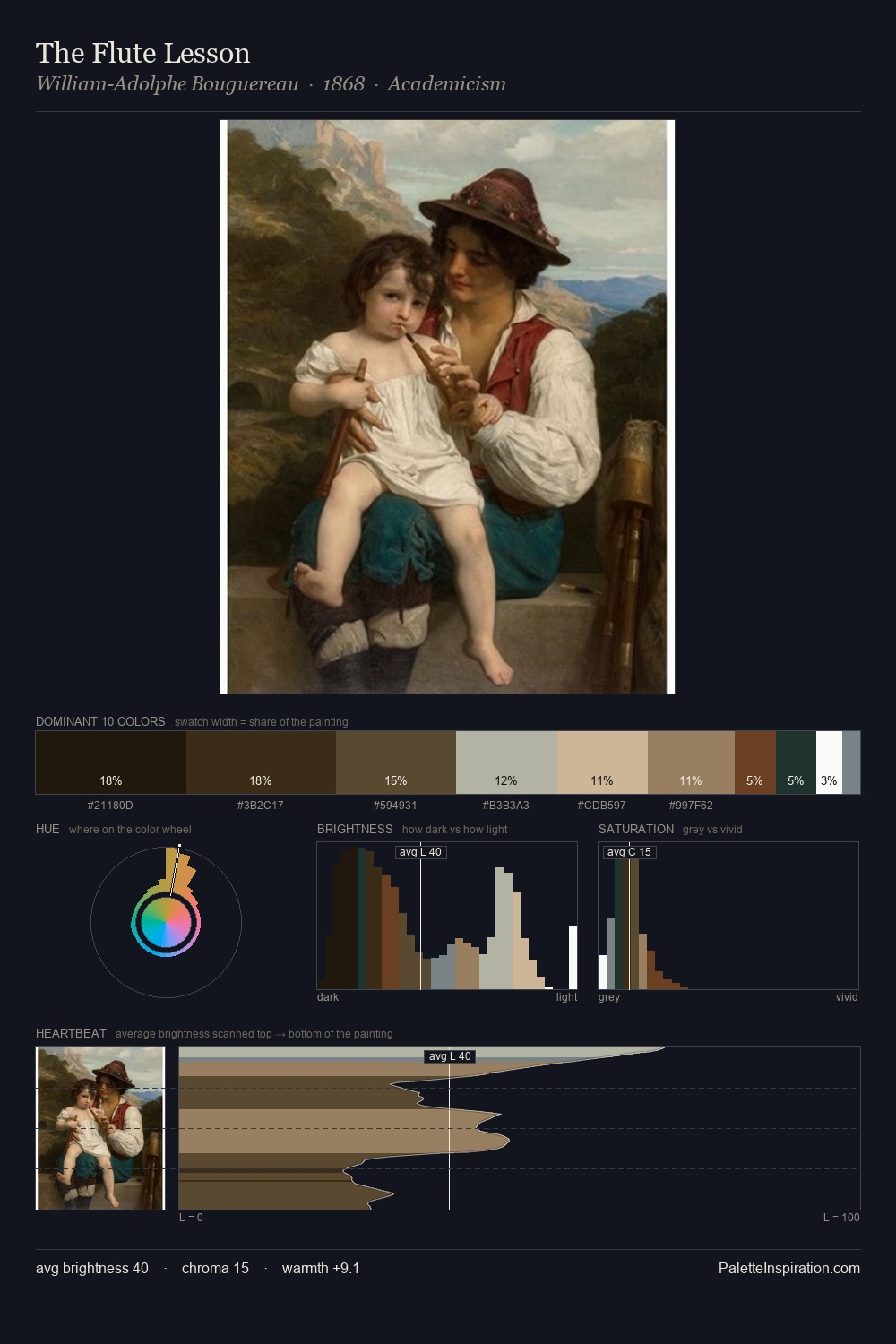Select the rust brown 5% swatch

click(x=755, y=762)
